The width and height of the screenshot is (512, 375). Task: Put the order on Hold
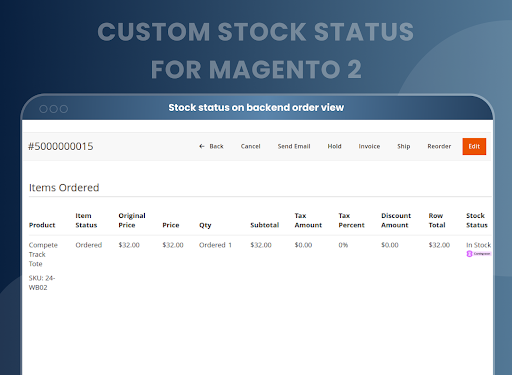point(334,146)
